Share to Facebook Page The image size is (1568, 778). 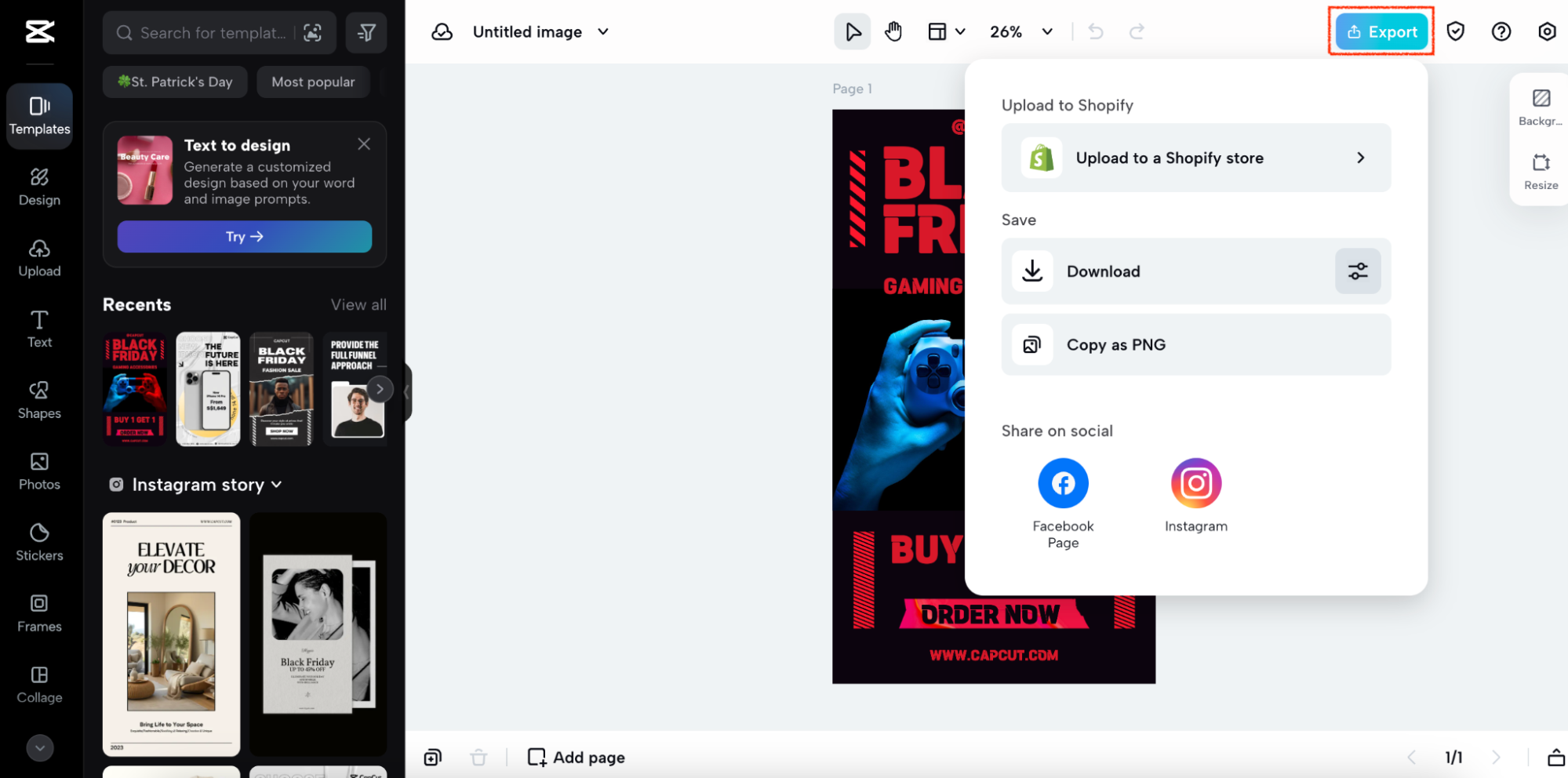1063,504
